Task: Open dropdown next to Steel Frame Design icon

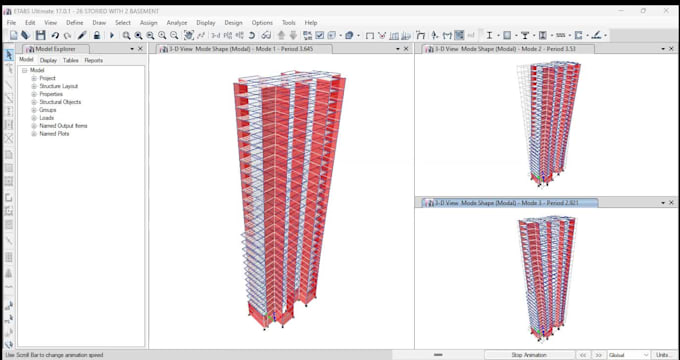Action: point(498,36)
